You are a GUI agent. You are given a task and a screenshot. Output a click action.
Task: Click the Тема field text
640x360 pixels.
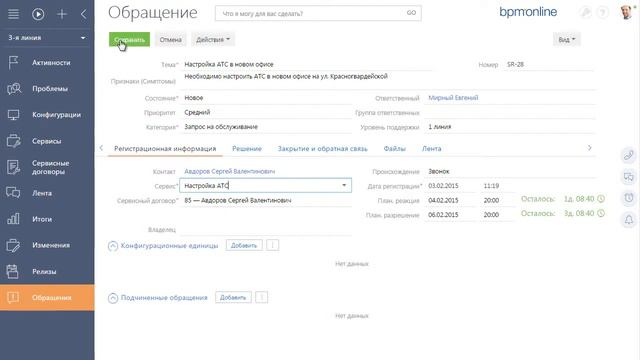point(229,64)
